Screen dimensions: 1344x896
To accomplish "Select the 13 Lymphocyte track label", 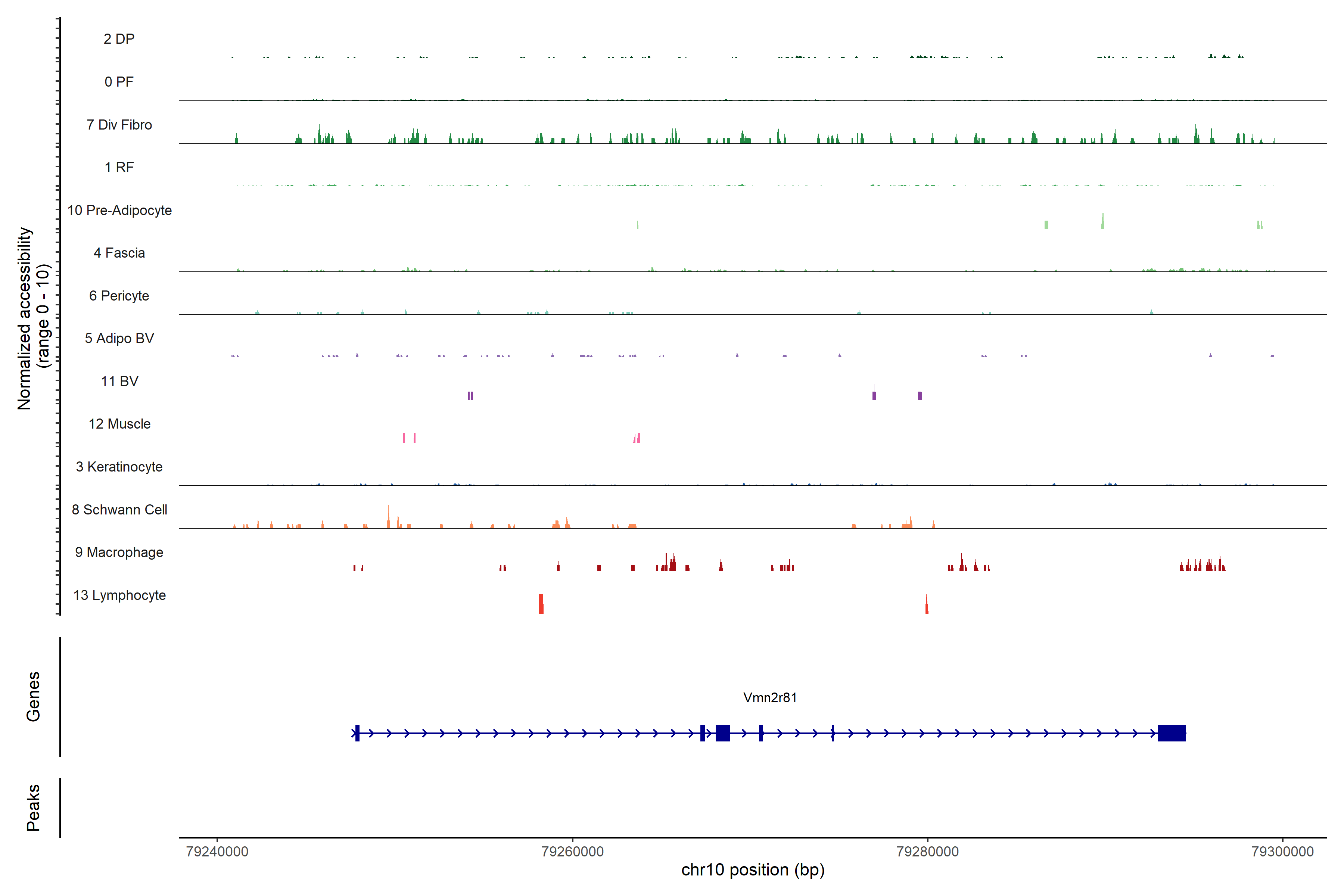I will (x=119, y=595).
